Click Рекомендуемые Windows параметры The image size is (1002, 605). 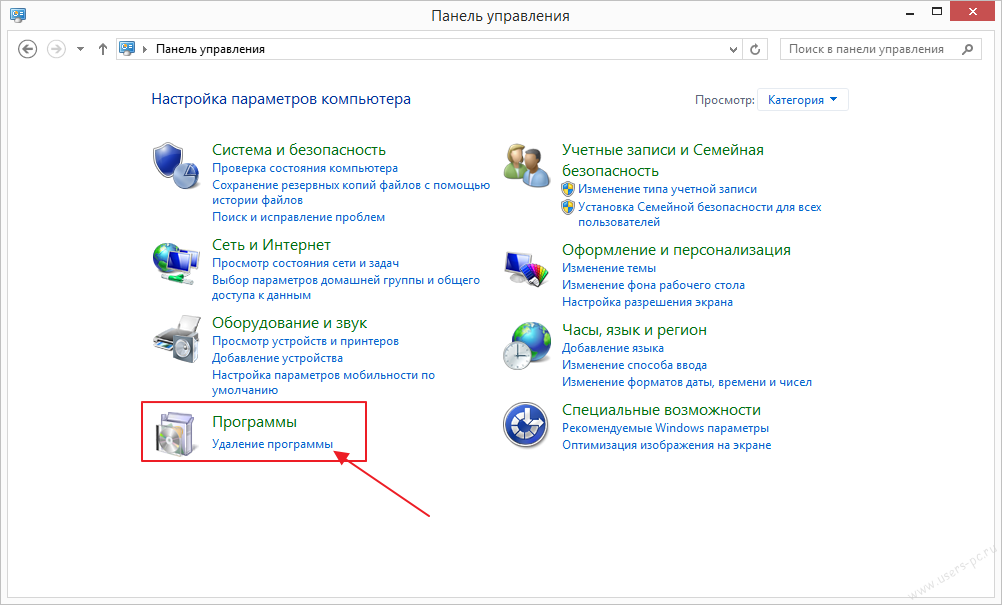[x=665, y=428]
